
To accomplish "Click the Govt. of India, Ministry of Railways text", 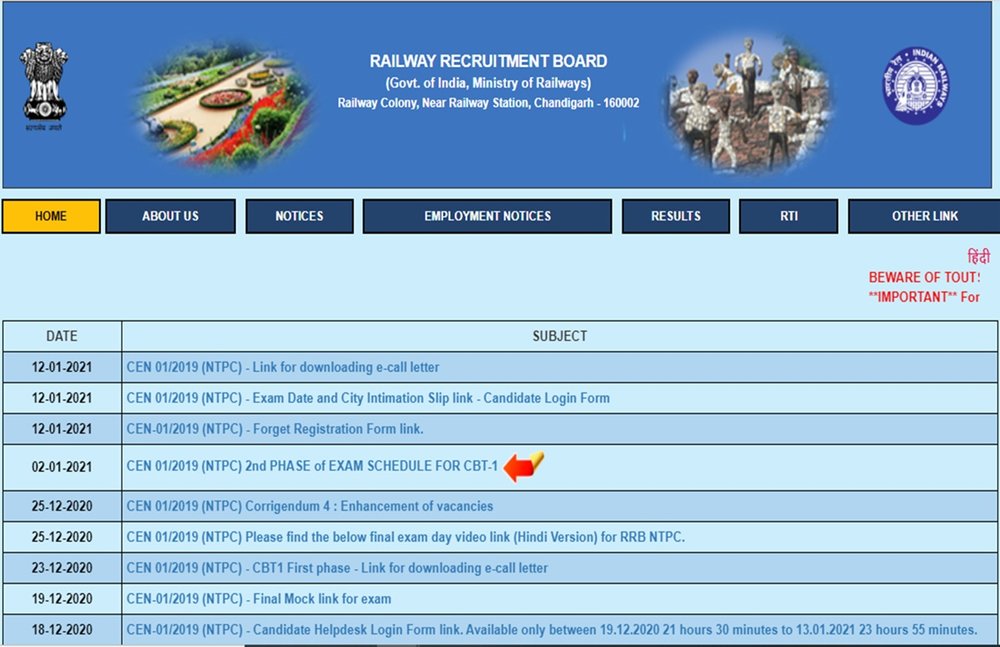I will [488, 83].
